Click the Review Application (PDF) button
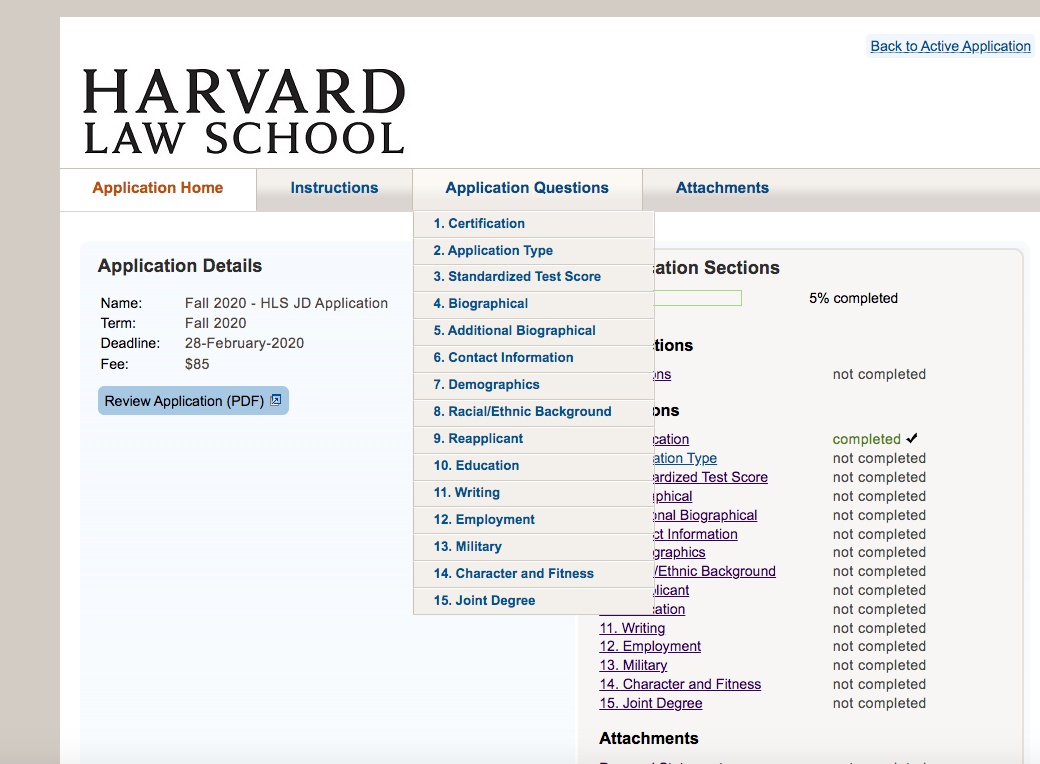Screen dimensions: 1040x764 pyautogui.click(x=193, y=401)
